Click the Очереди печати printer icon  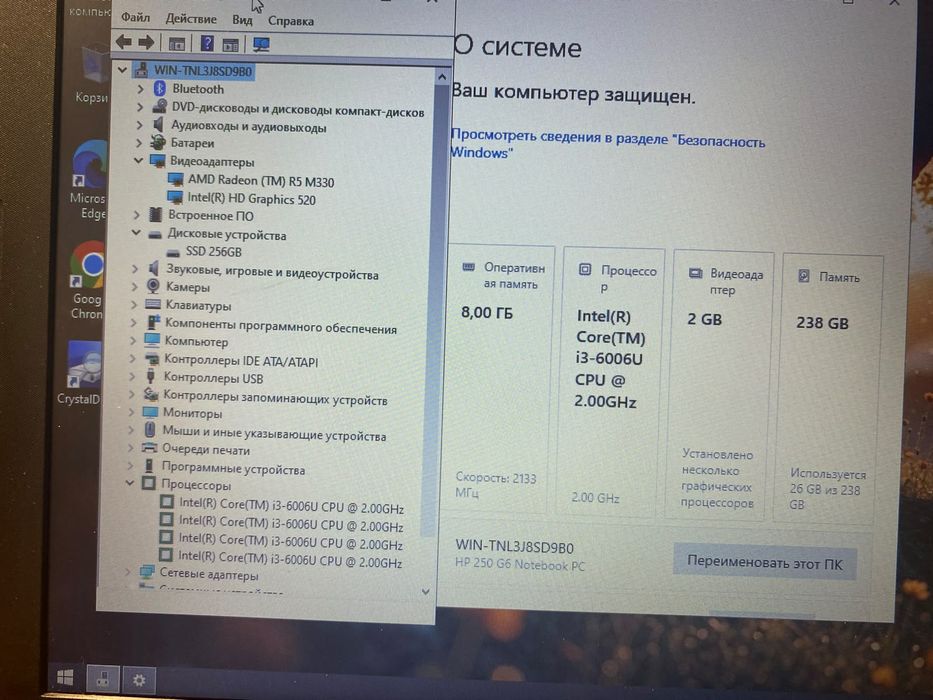[150, 448]
